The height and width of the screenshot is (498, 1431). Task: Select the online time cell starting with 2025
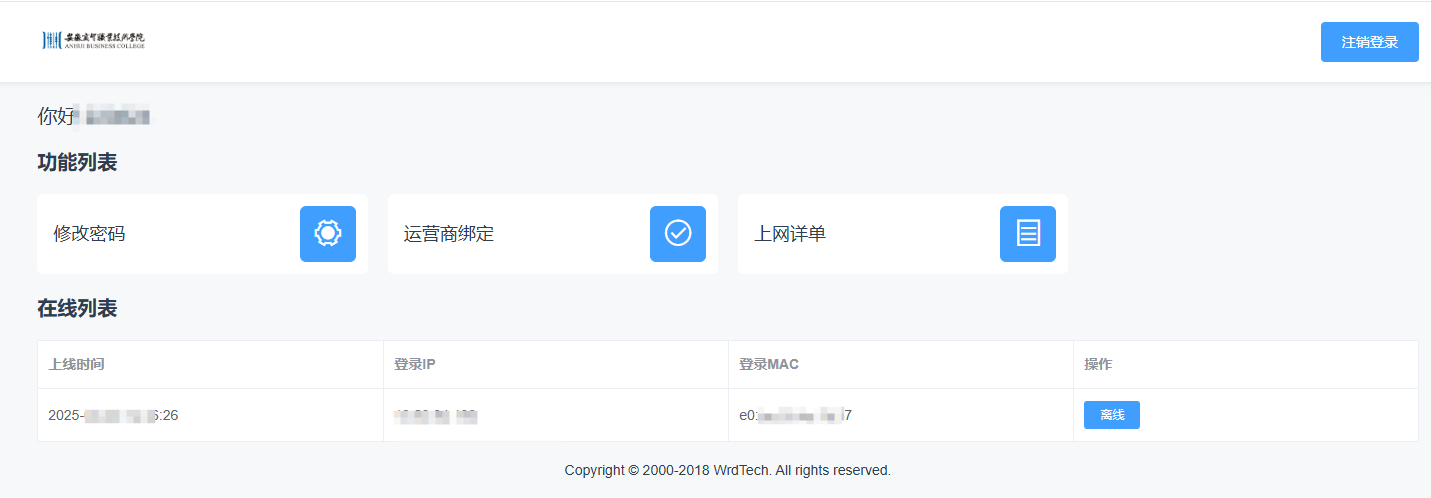coord(113,415)
